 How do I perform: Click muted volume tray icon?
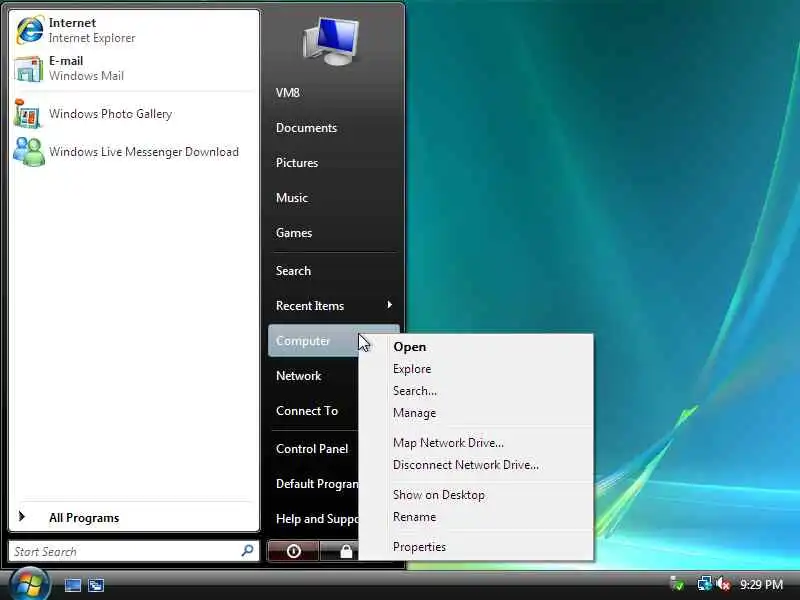[723, 584]
